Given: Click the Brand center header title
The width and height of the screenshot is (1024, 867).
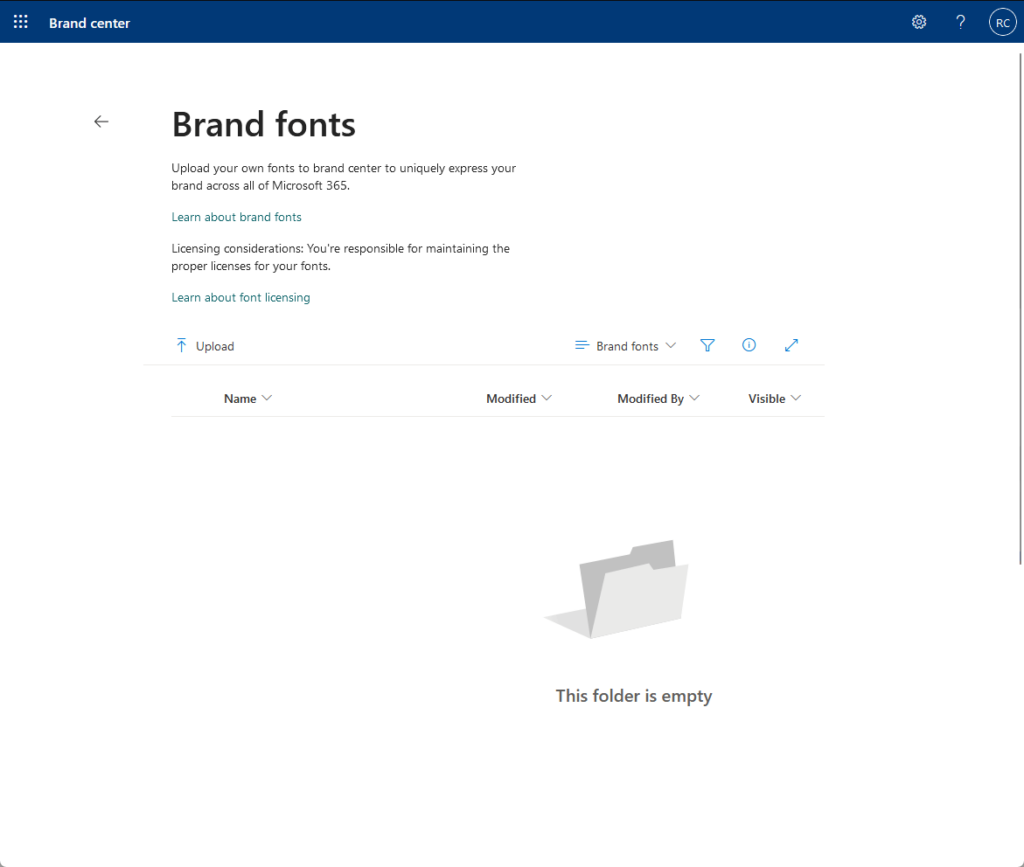Looking at the screenshot, I should pos(89,23).
